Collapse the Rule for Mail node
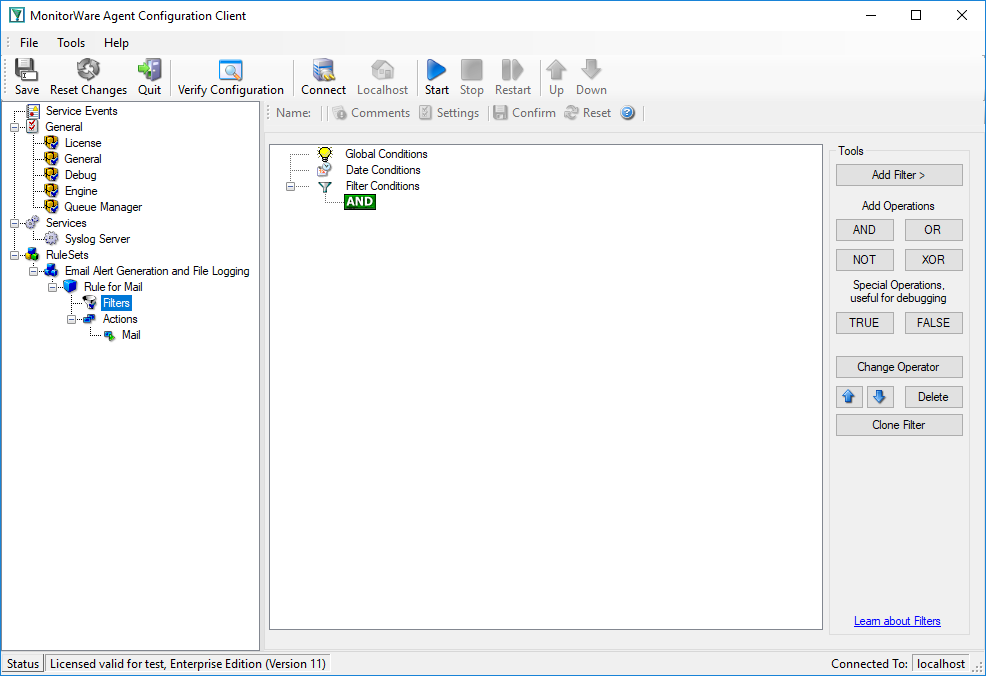 point(52,287)
